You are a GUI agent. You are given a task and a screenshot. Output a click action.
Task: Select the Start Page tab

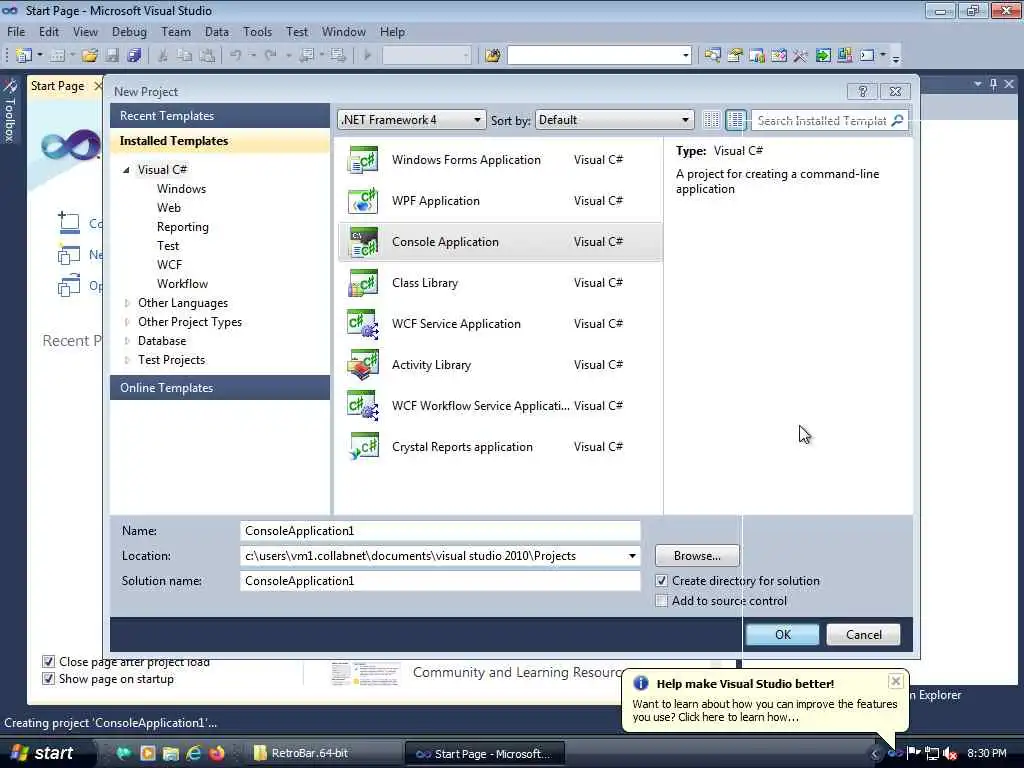(57, 86)
